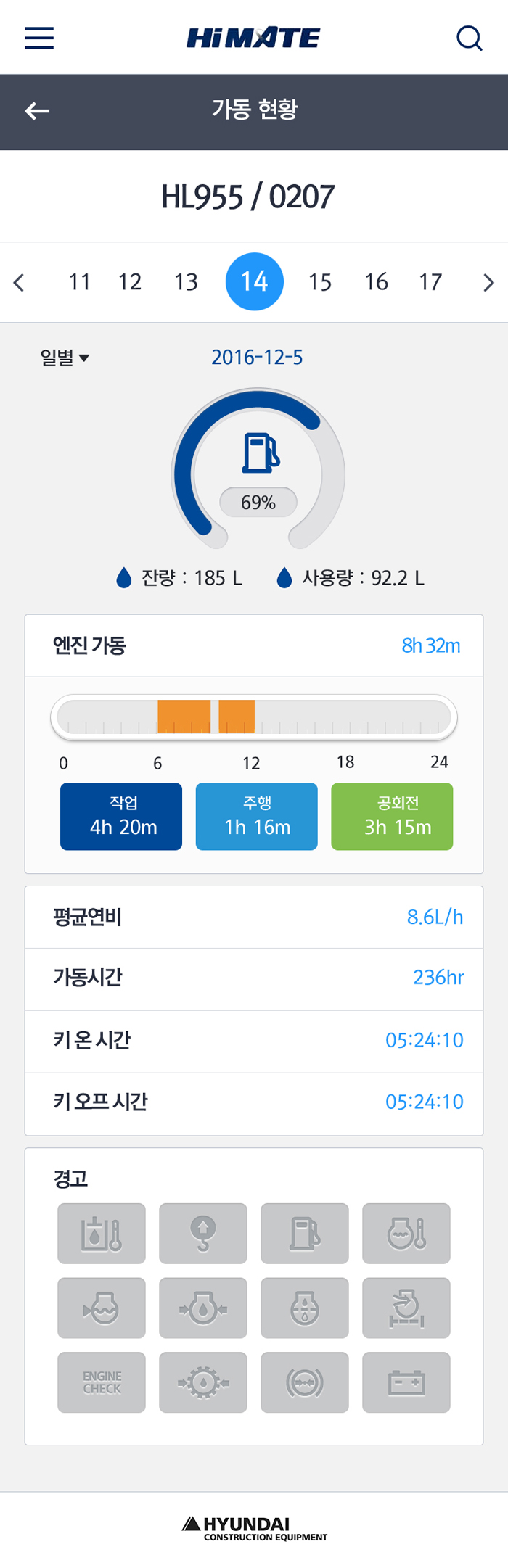Viewport: 508px width, 1568px height.
Task: Select the overload warning icon
Action: tap(203, 1233)
